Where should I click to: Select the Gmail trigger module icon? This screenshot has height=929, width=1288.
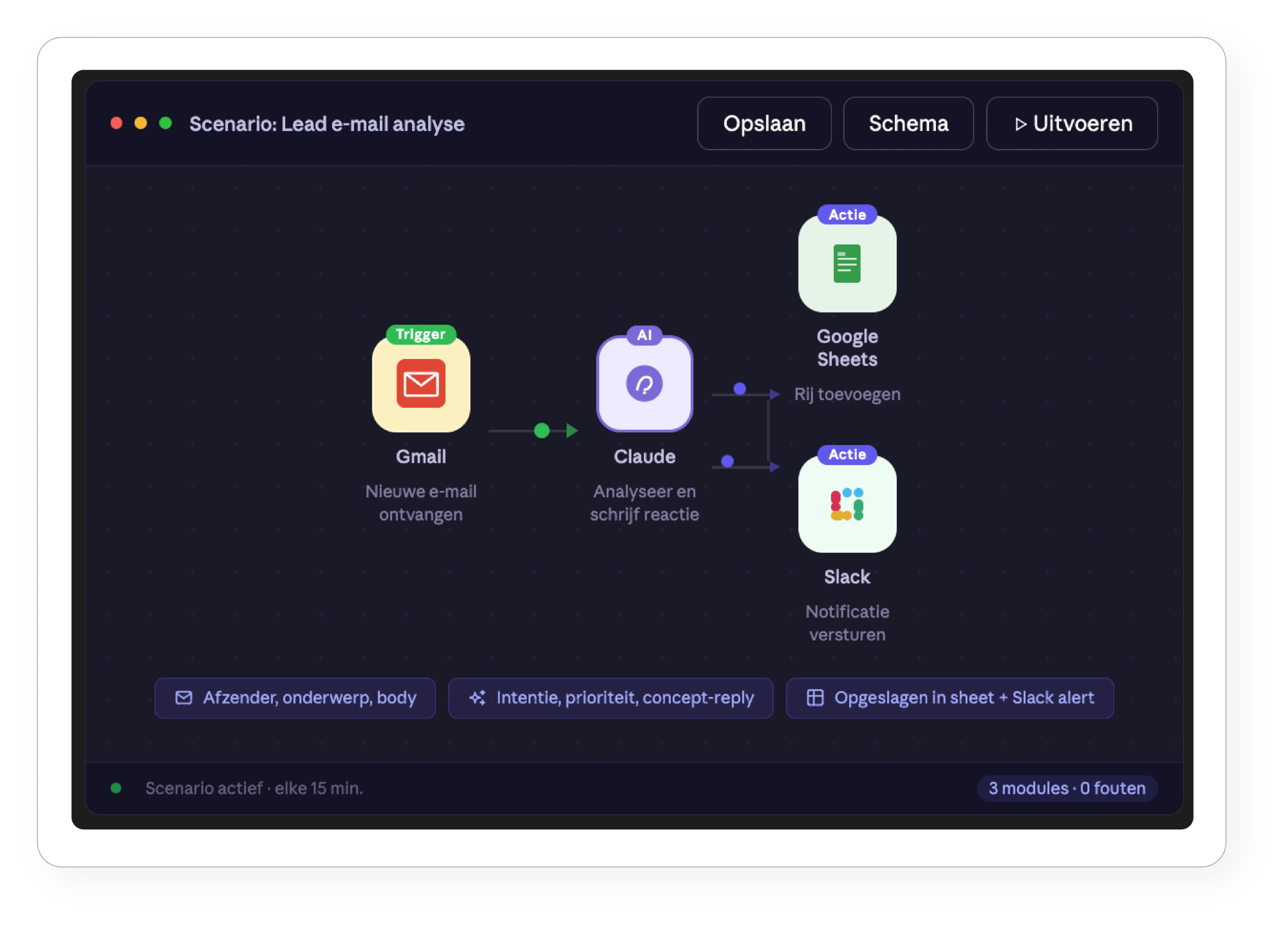click(421, 383)
